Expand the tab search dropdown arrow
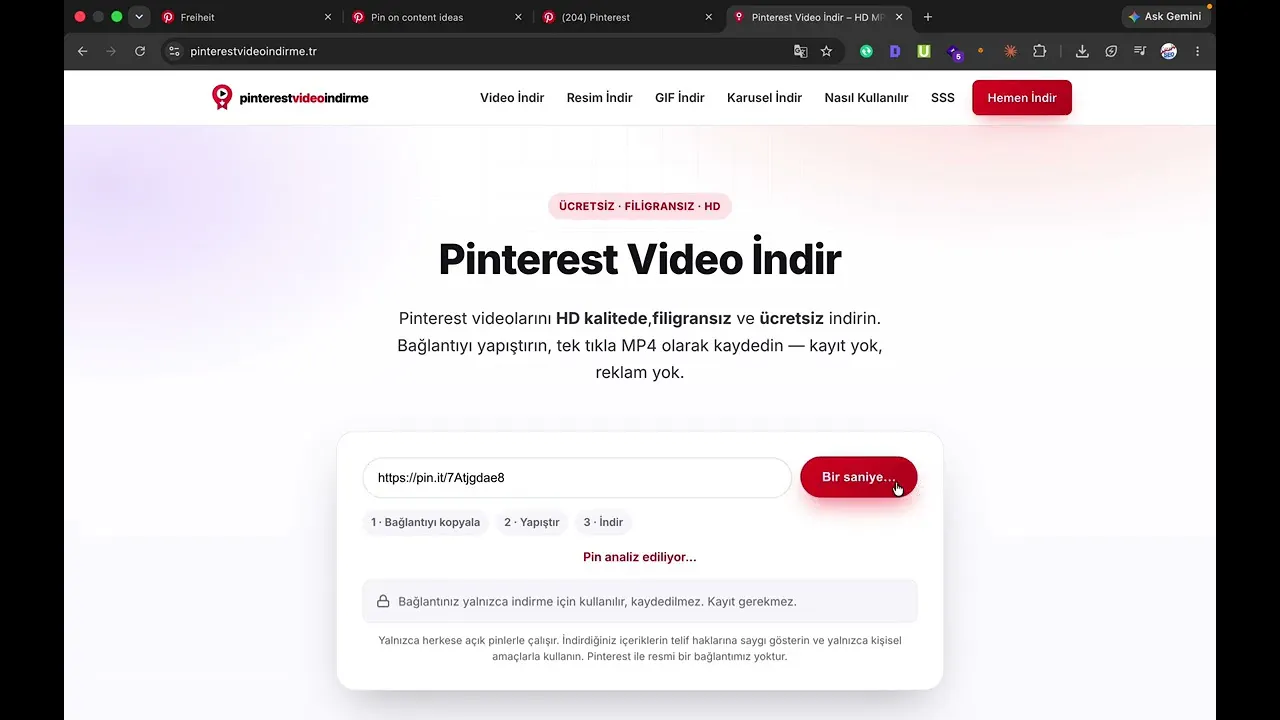The width and height of the screenshot is (1280, 720). coord(139,17)
